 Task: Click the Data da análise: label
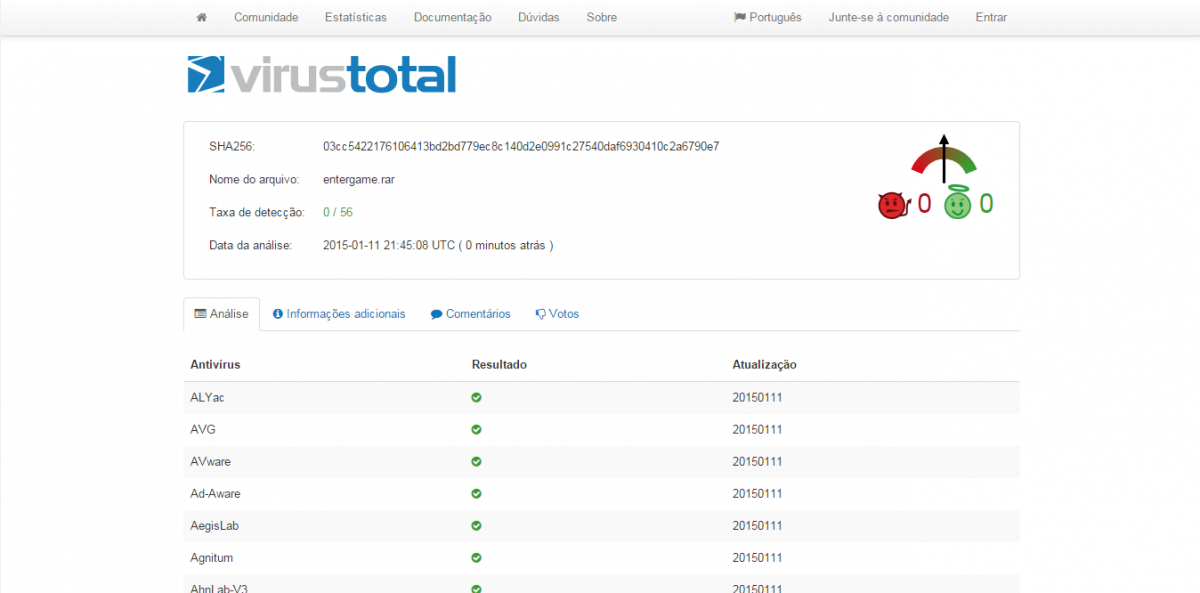click(250, 245)
